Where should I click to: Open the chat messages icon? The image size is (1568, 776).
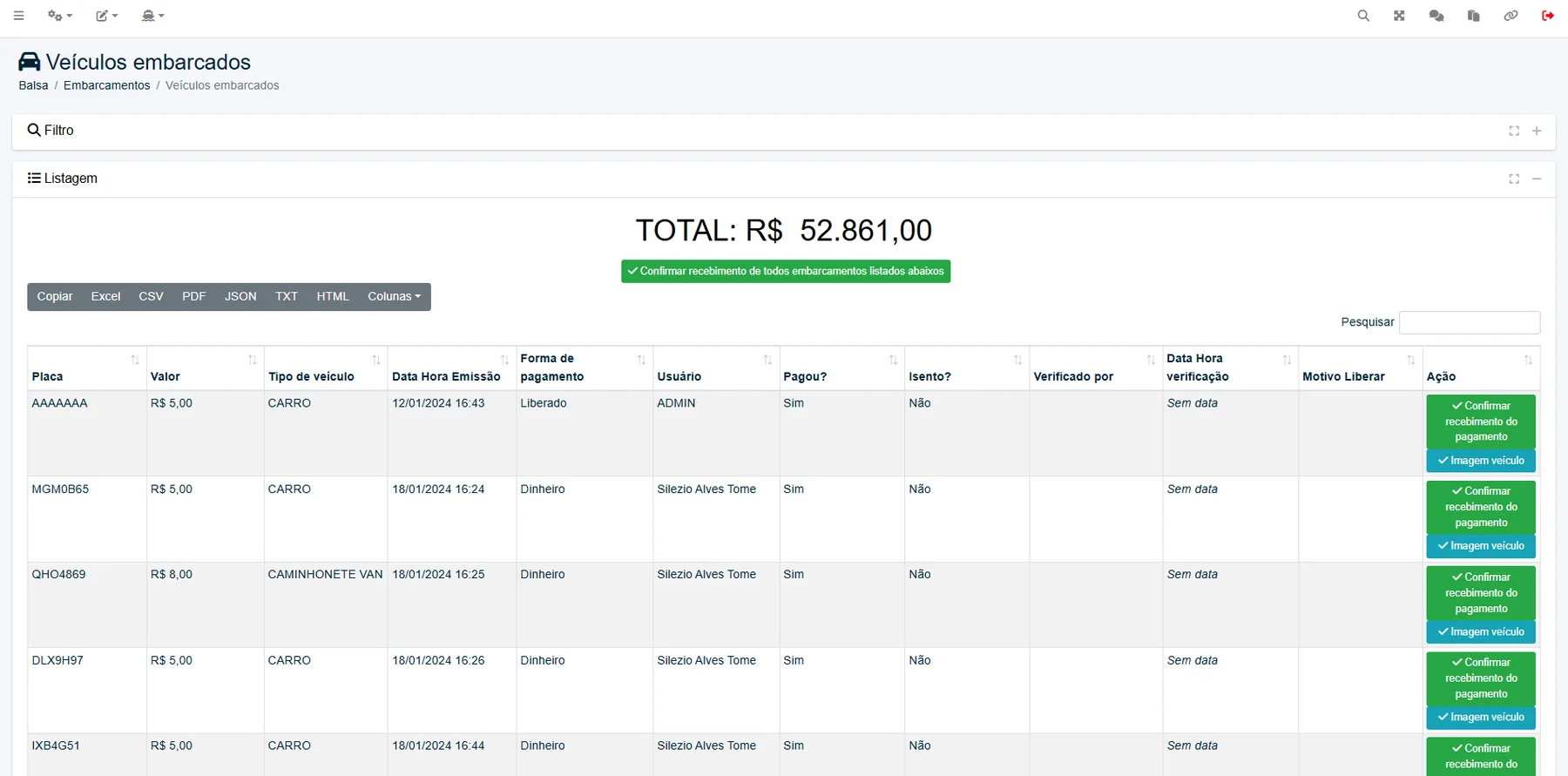point(1436,16)
